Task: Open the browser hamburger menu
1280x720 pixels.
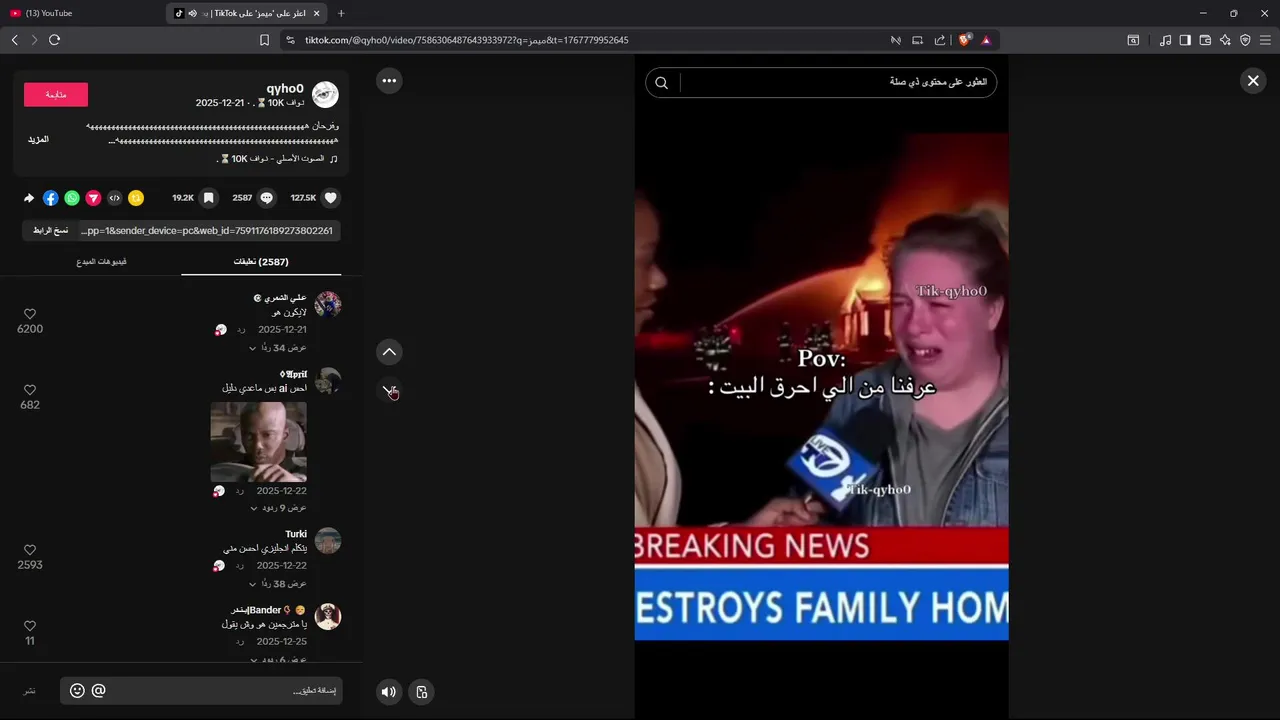Action: tap(1265, 40)
